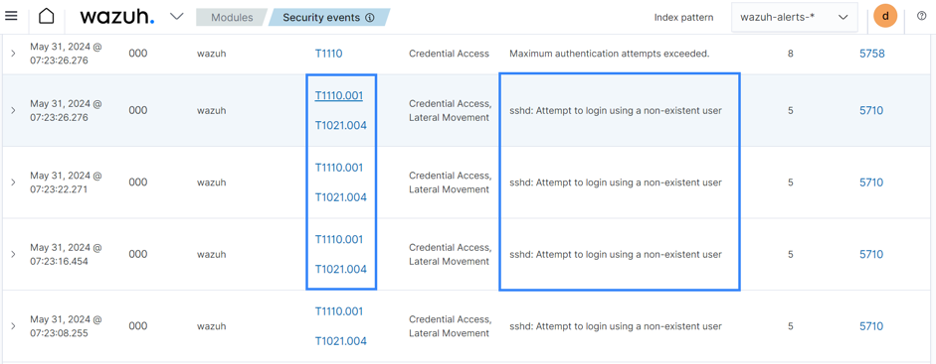Image resolution: width=936 pixels, height=364 pixels.
Task: Switch to Modules breadcrumb tab
Action: click(232, 18)
